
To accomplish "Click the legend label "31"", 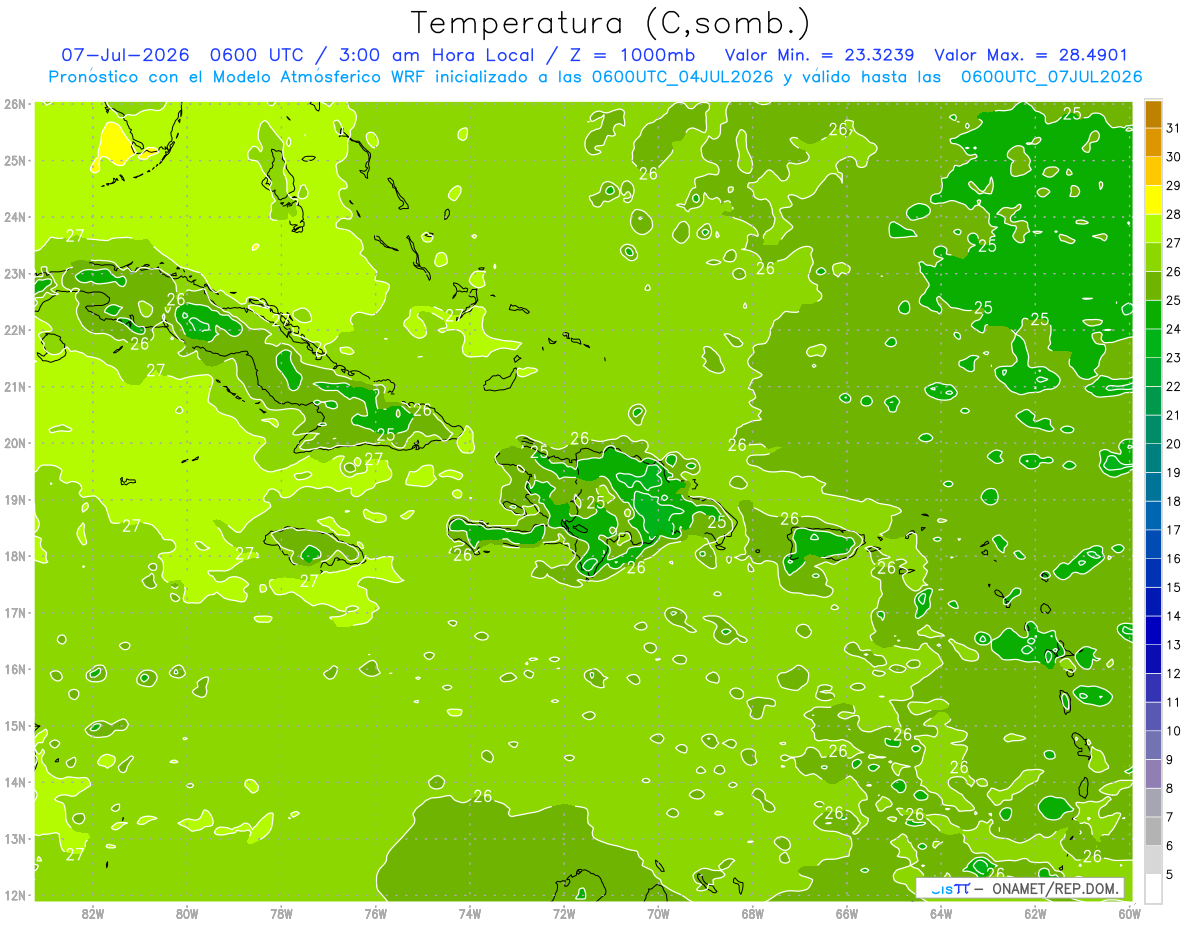I will tap(1173, 128).
